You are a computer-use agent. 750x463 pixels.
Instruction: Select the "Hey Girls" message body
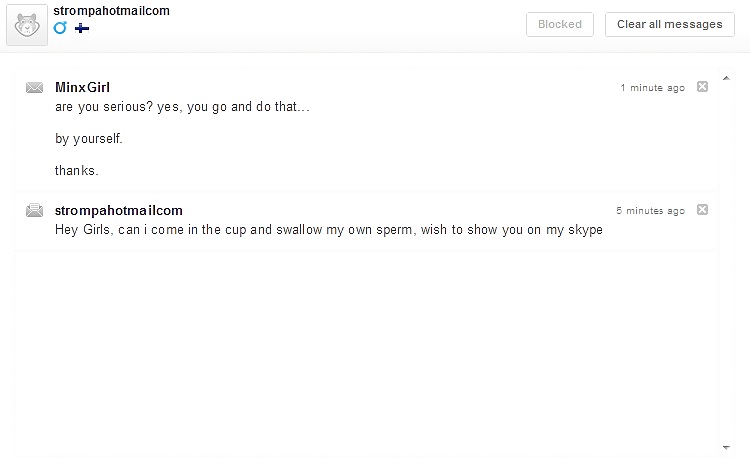(329, 230)
